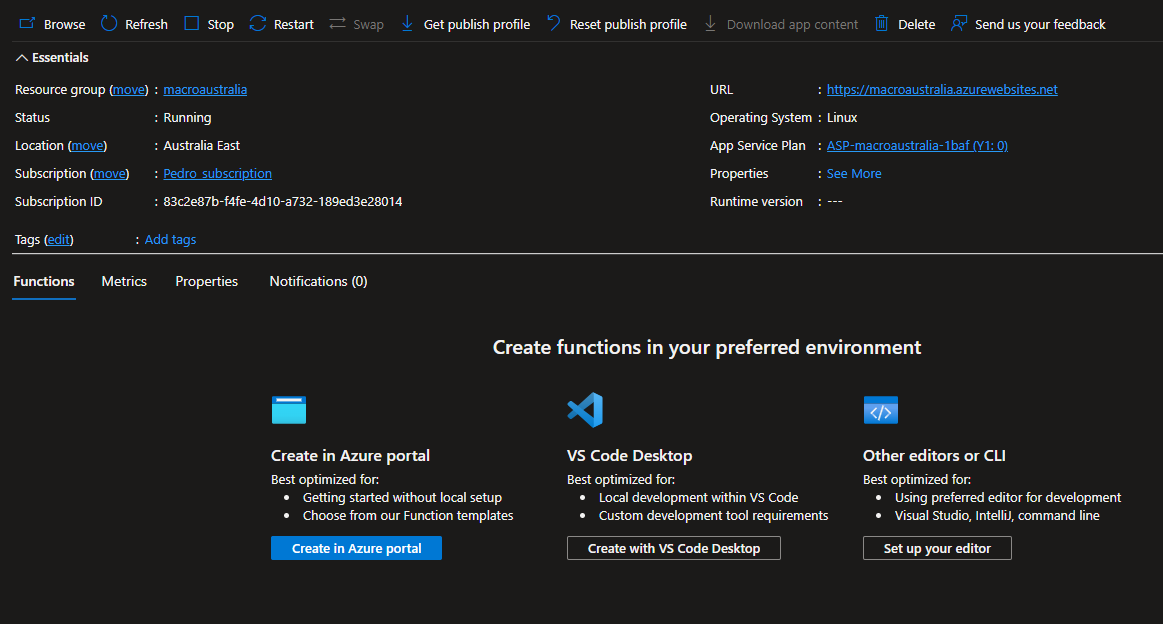Open the ASP-macroaustralia-1baf App Service Plan link

[917, 146]
